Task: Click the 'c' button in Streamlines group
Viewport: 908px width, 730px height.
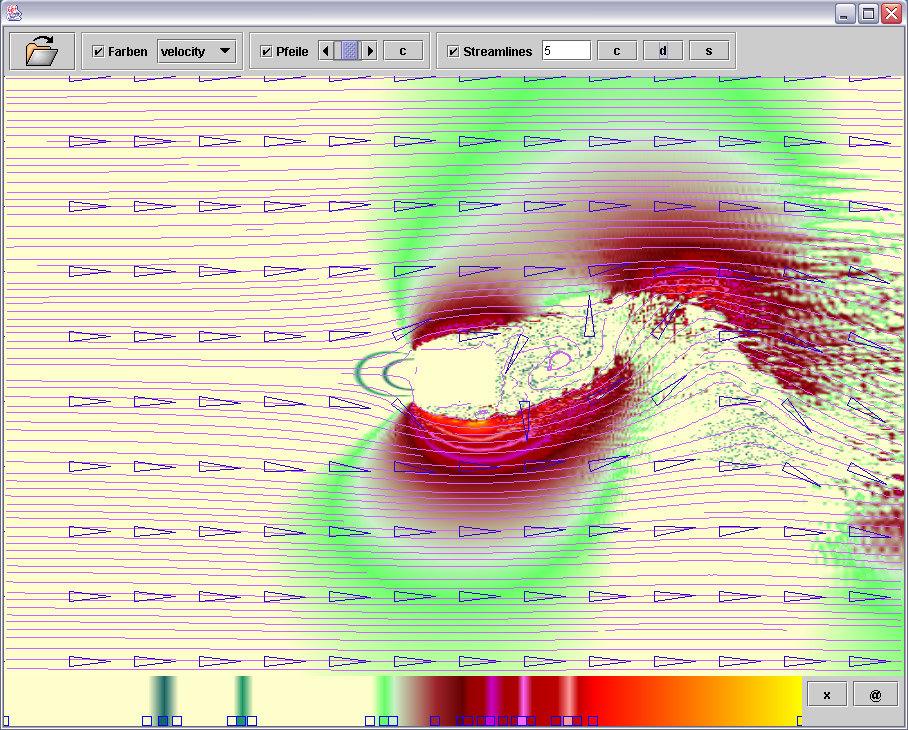Action: coord(616,51)
